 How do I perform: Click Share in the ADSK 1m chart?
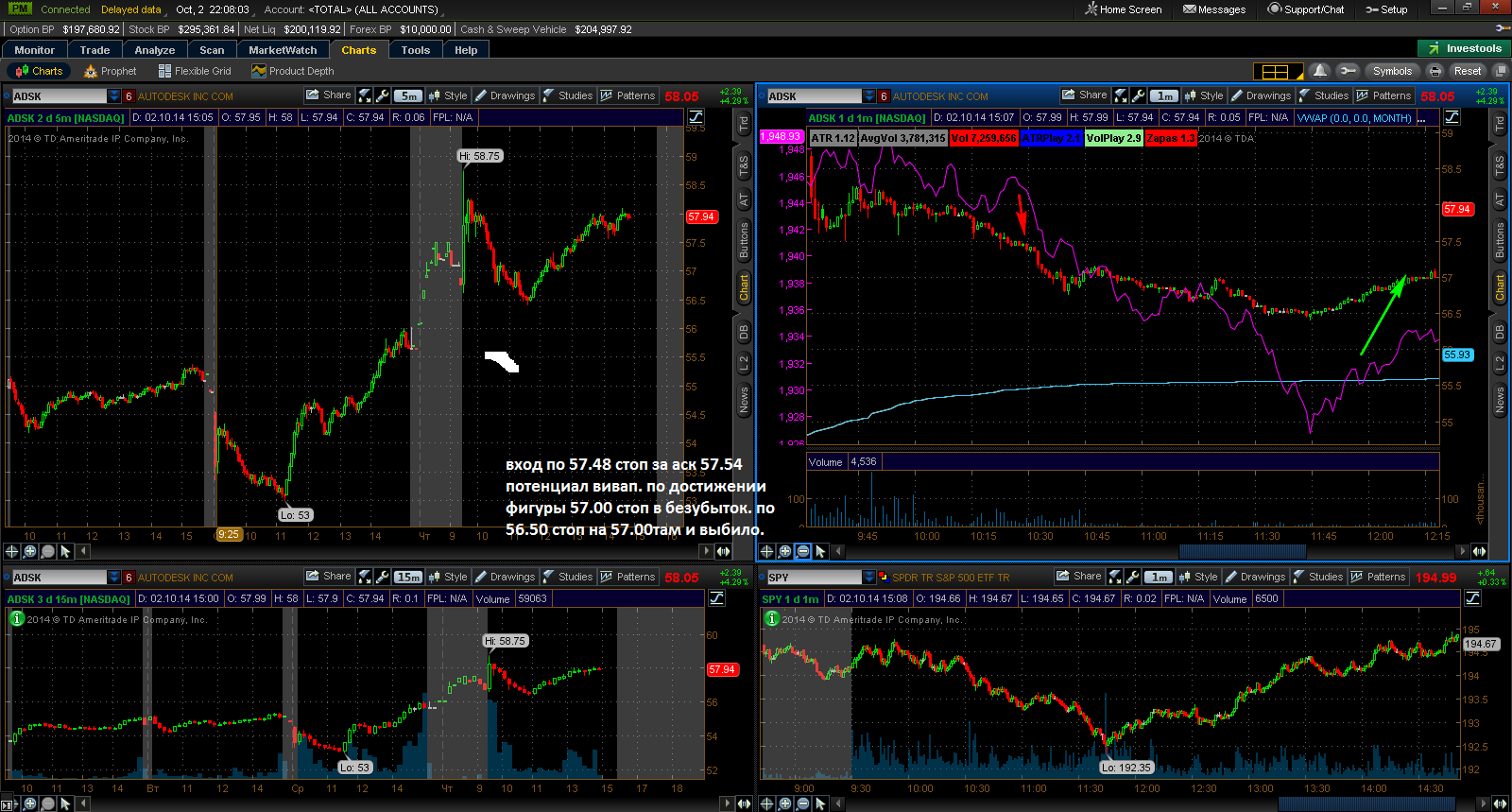1085,95
